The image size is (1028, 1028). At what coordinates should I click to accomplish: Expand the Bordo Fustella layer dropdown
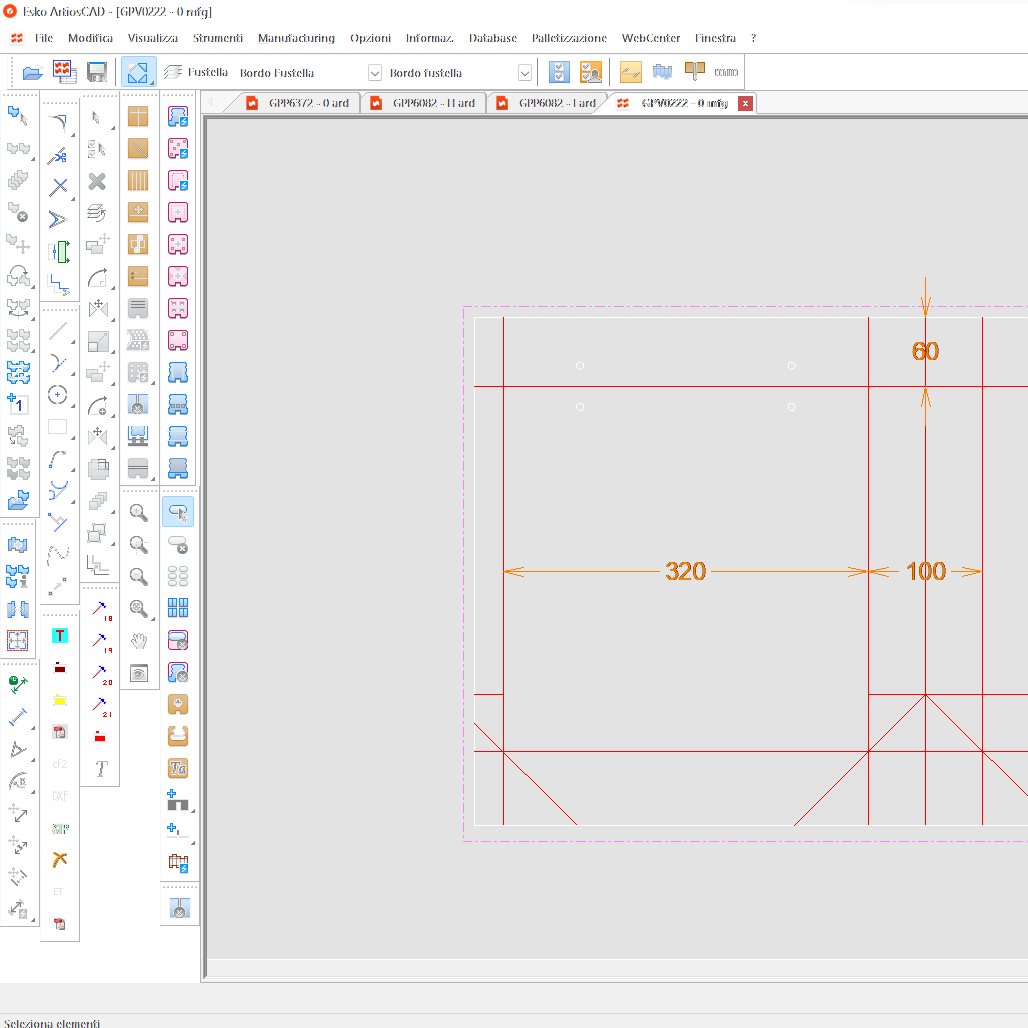pyautogui.click(x=375, y=73)
